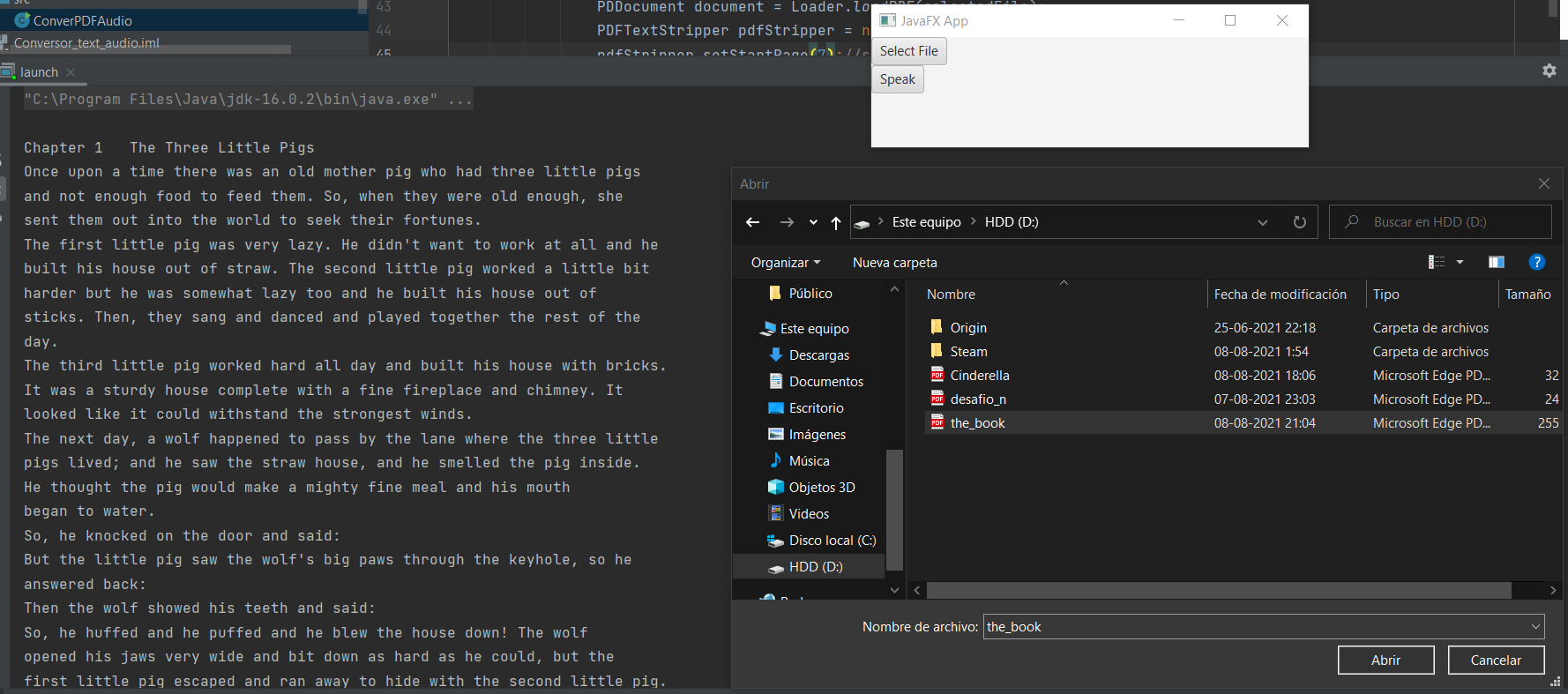Click the Abrir button
Image resolution: width=1568 pixels, height=694 pixels.
[x=1385, y=660]
